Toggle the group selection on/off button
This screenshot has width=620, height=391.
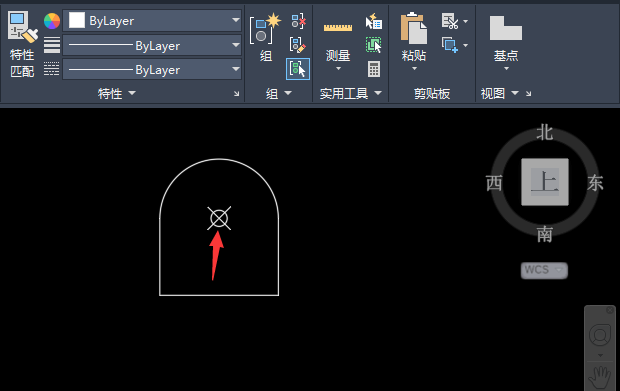pyautogui.click(x=298, y=69)
